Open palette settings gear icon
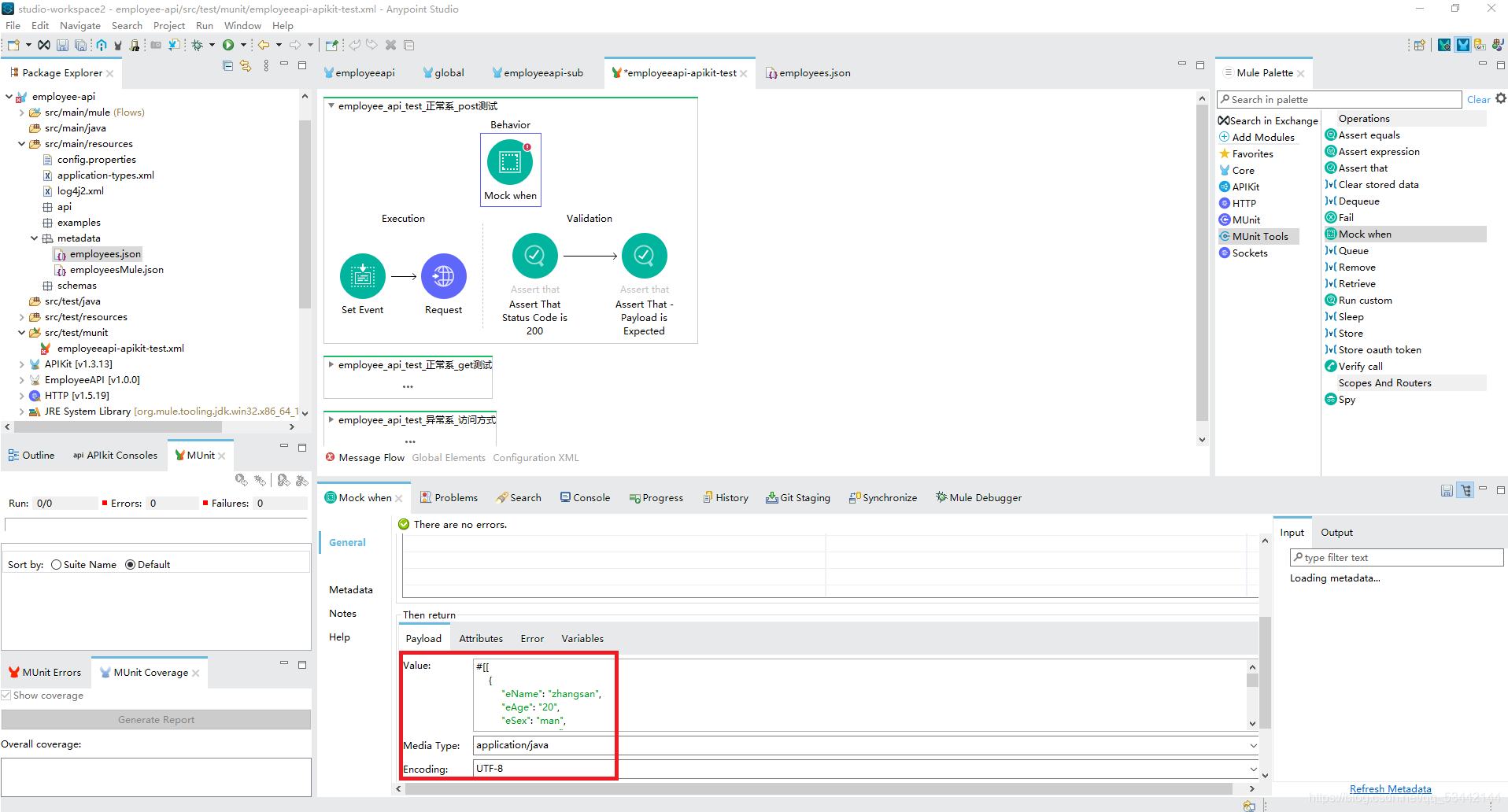Screen dimensions: 1508x812 point(1500,98)
